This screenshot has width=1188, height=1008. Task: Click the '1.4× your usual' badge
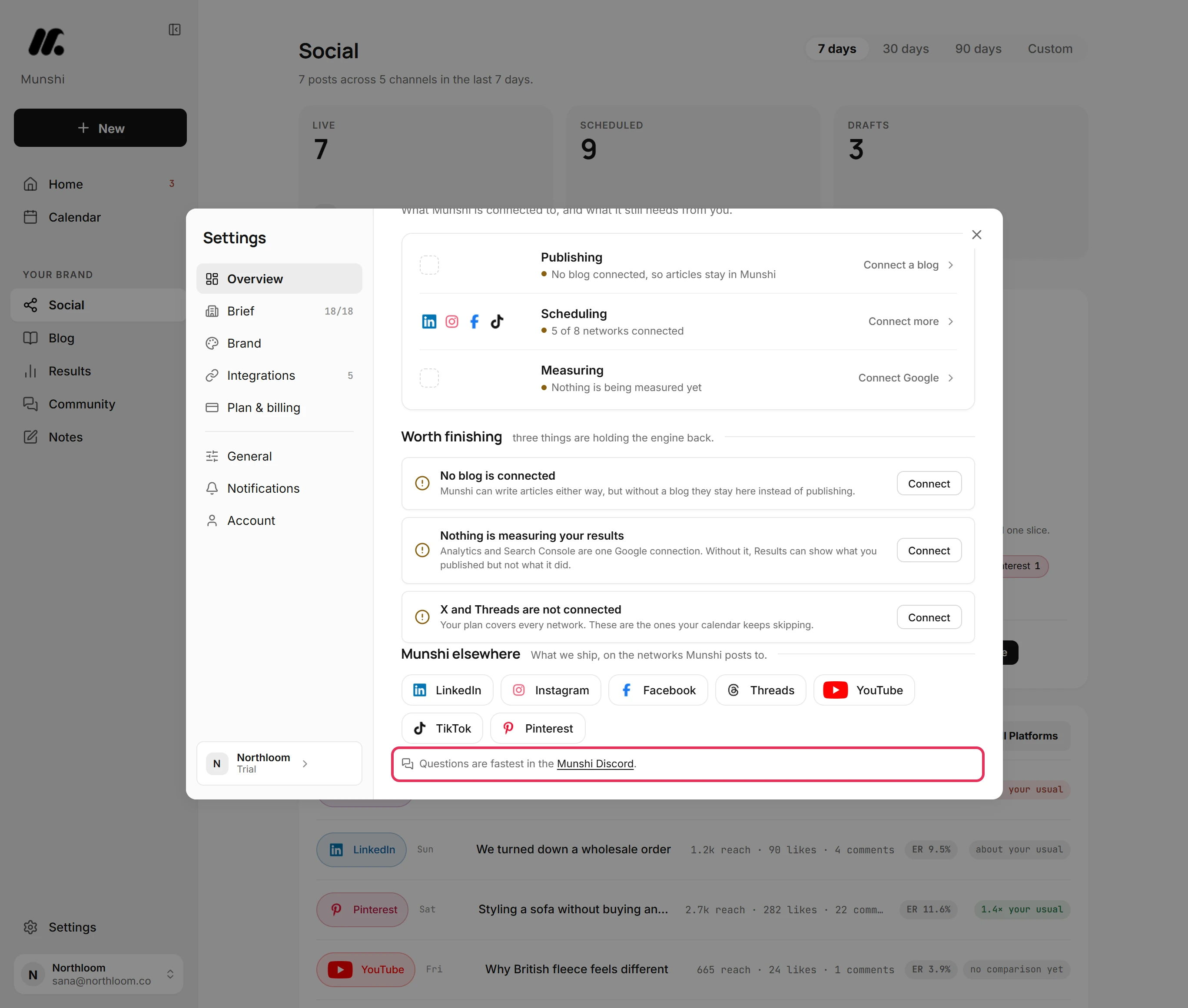pos(1022,909)
